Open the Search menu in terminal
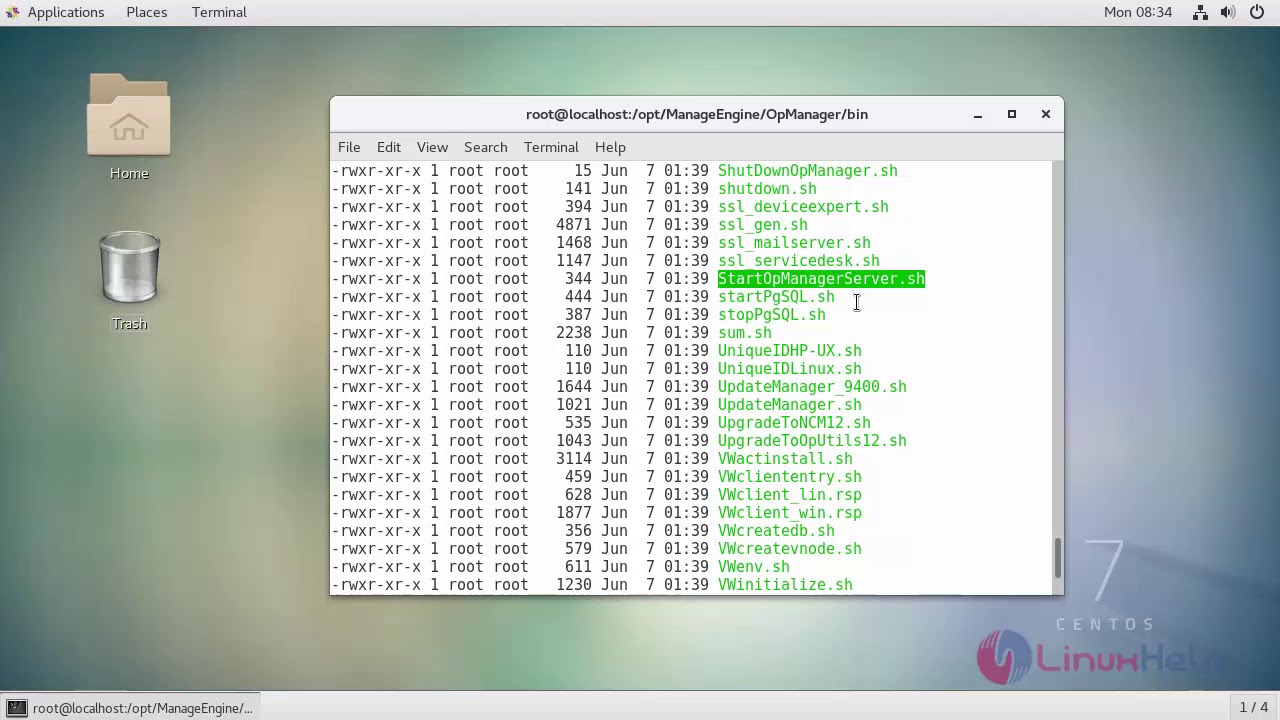Screen dimensions: 1280x720 click(x=486, y=147)
